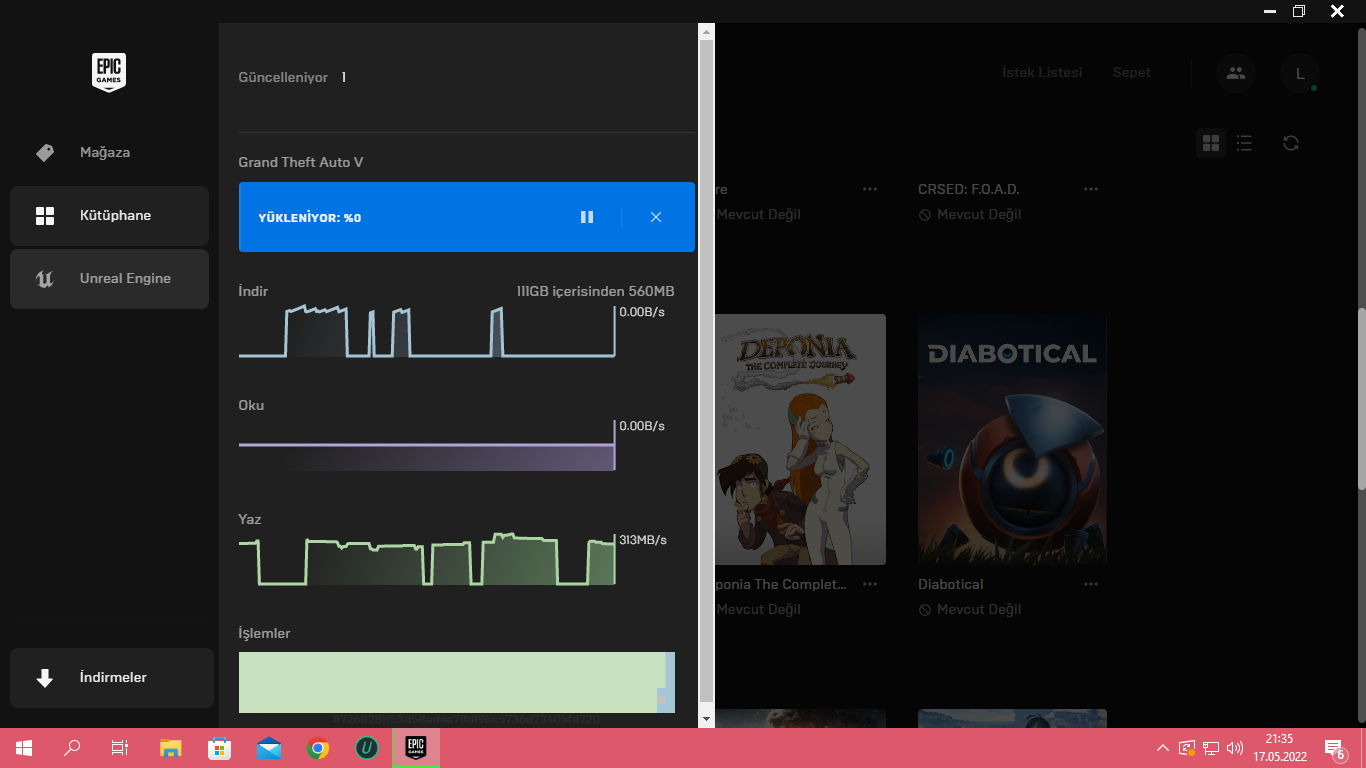
Task: Open Unreal Engine section
Action: point(109,279)
